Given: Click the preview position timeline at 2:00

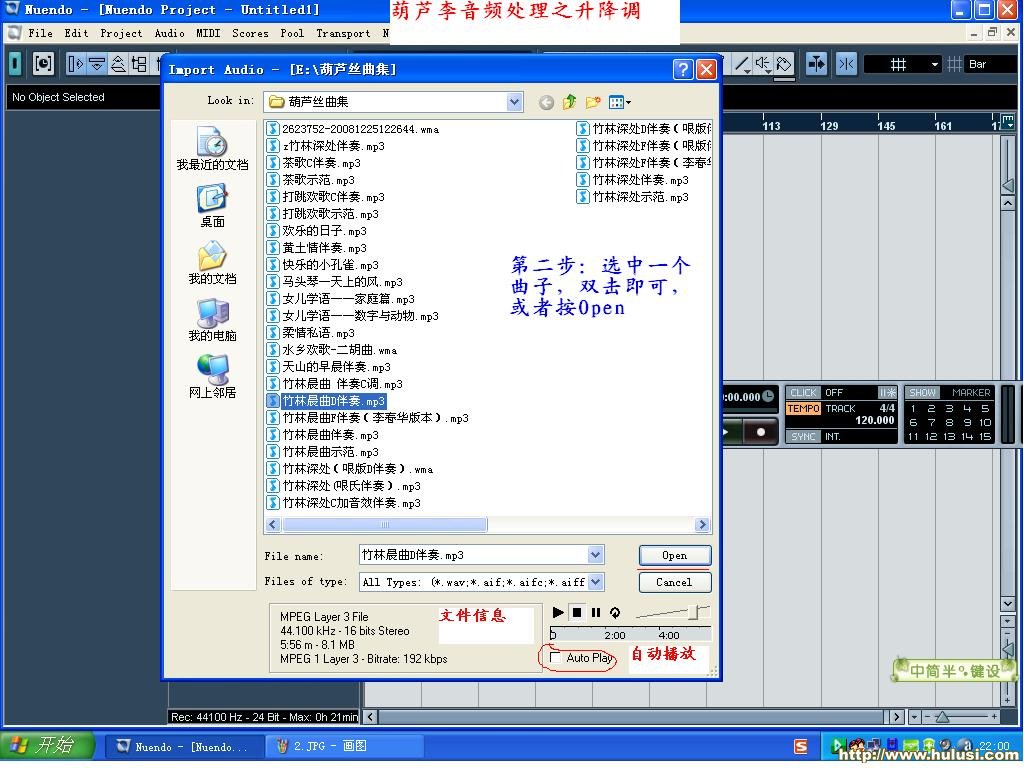Looking at the screenshot, I should tap(615, 635).
